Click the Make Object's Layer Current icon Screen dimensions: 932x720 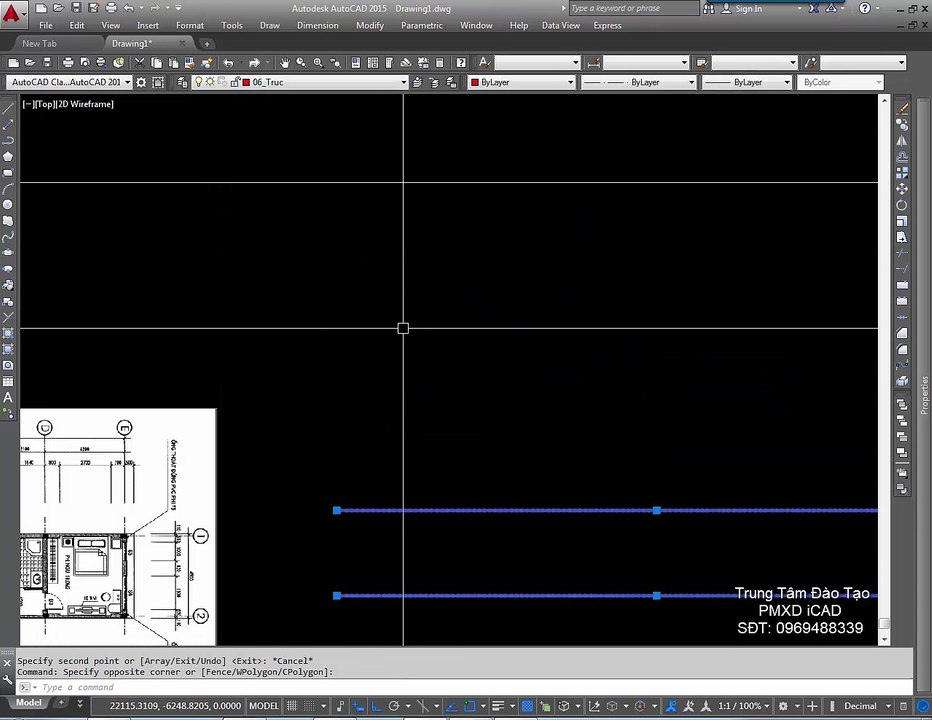pos(417,82)
